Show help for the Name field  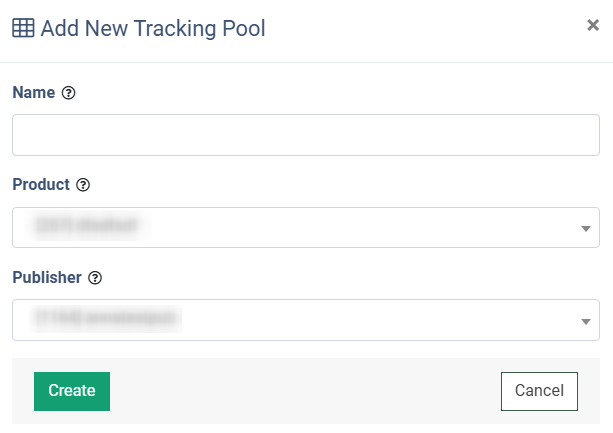pos(68,93)
